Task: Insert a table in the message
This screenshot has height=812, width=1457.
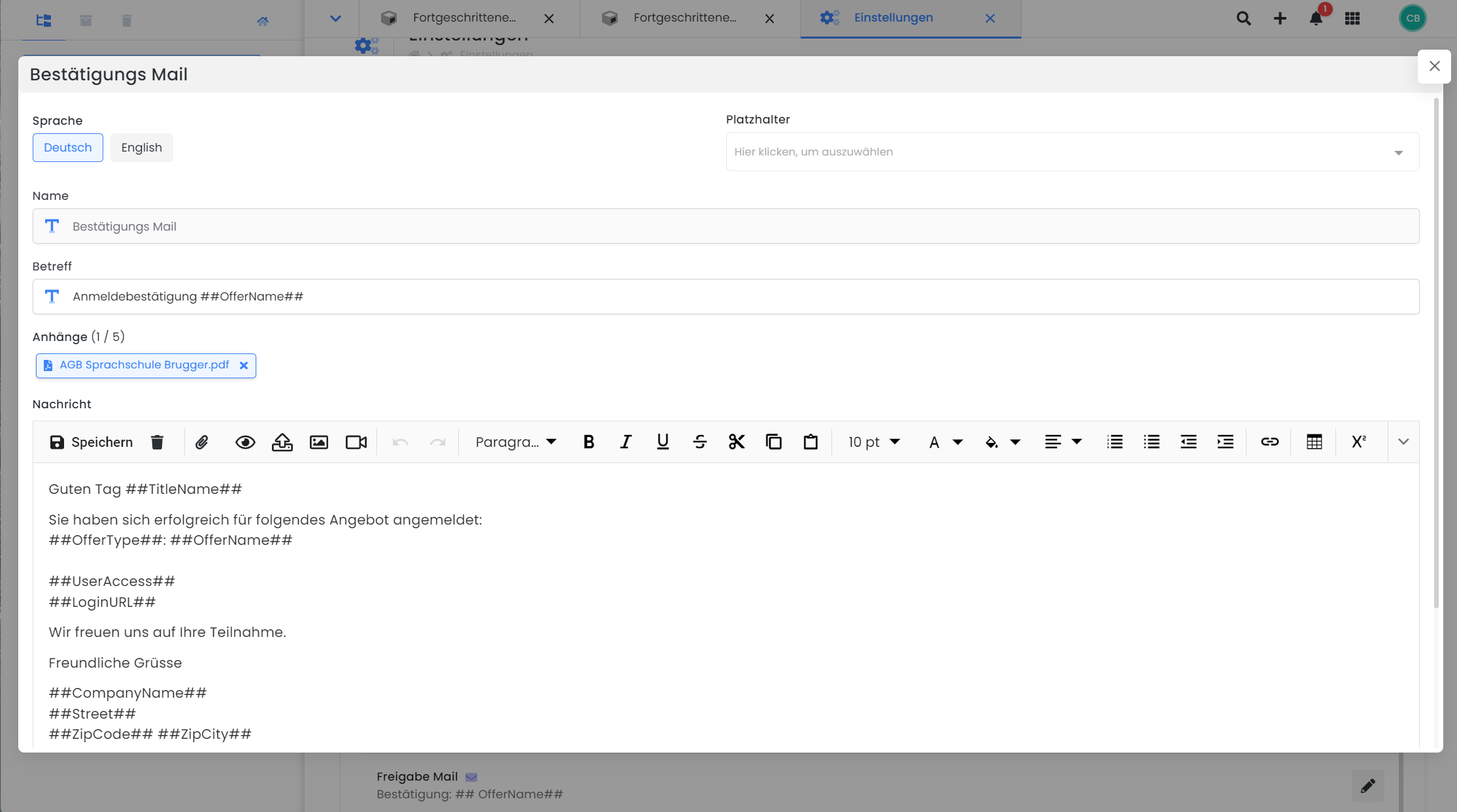Action: [x=1314, y=442]
